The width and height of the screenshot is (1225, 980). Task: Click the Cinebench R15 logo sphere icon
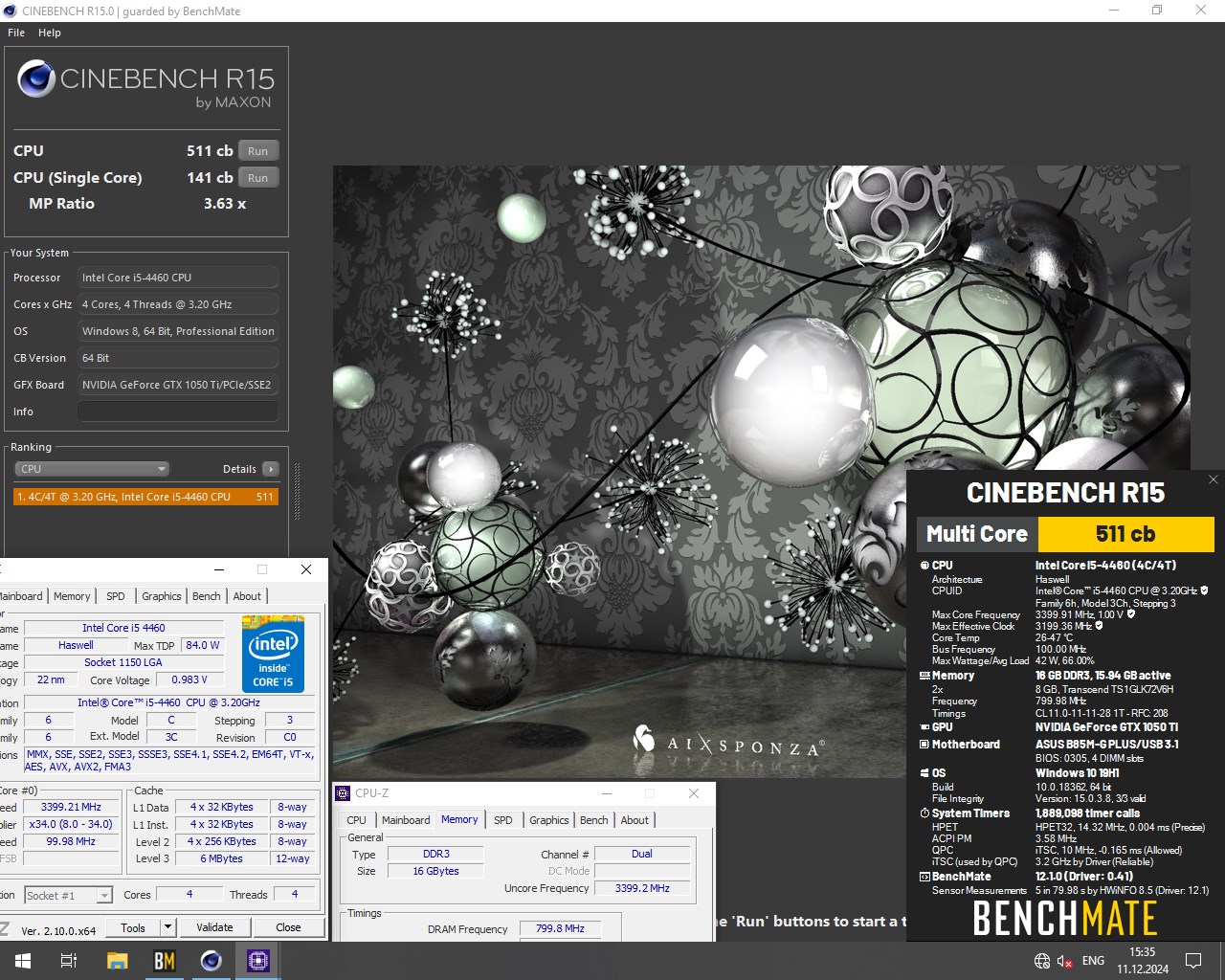tap(36, 79)
